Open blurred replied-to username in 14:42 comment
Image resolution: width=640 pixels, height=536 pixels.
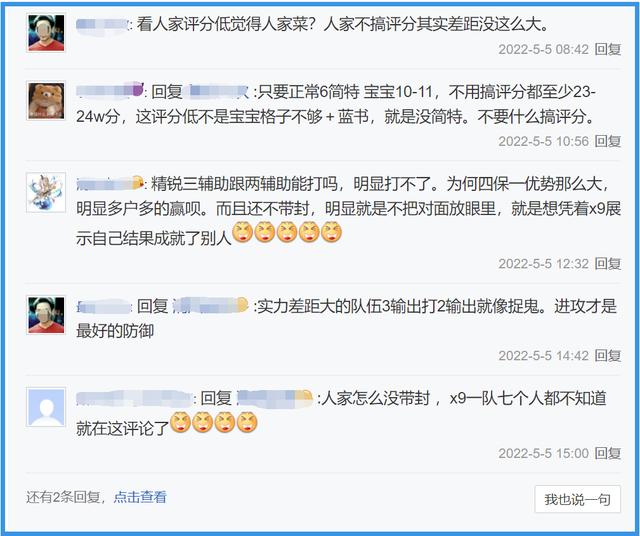pos(210,306)
